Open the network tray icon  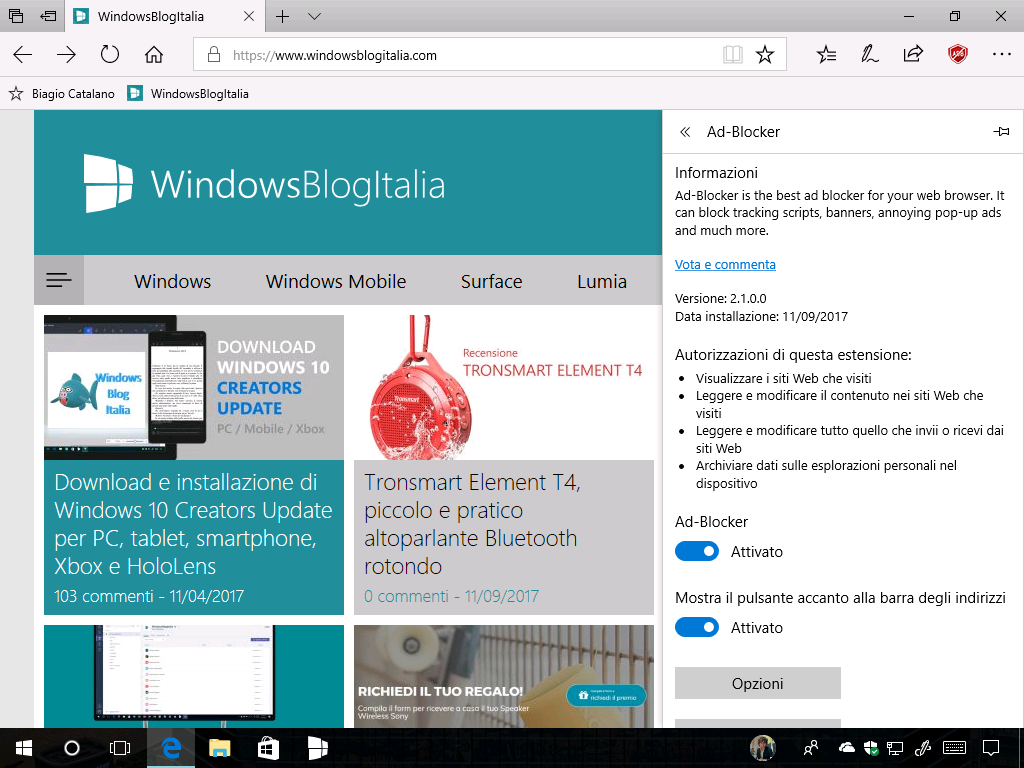tap(895, 748)
